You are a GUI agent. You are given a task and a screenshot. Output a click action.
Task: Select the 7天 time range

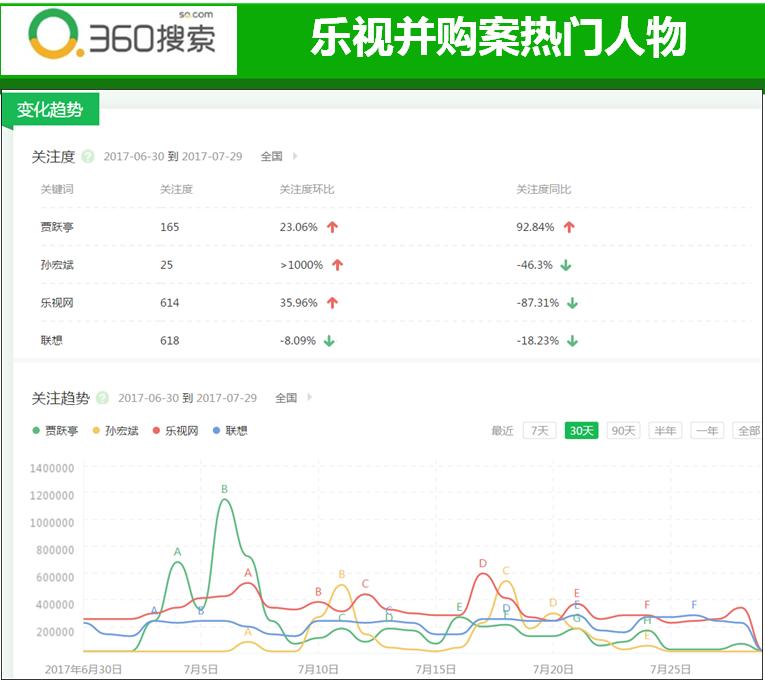[540, 431]
